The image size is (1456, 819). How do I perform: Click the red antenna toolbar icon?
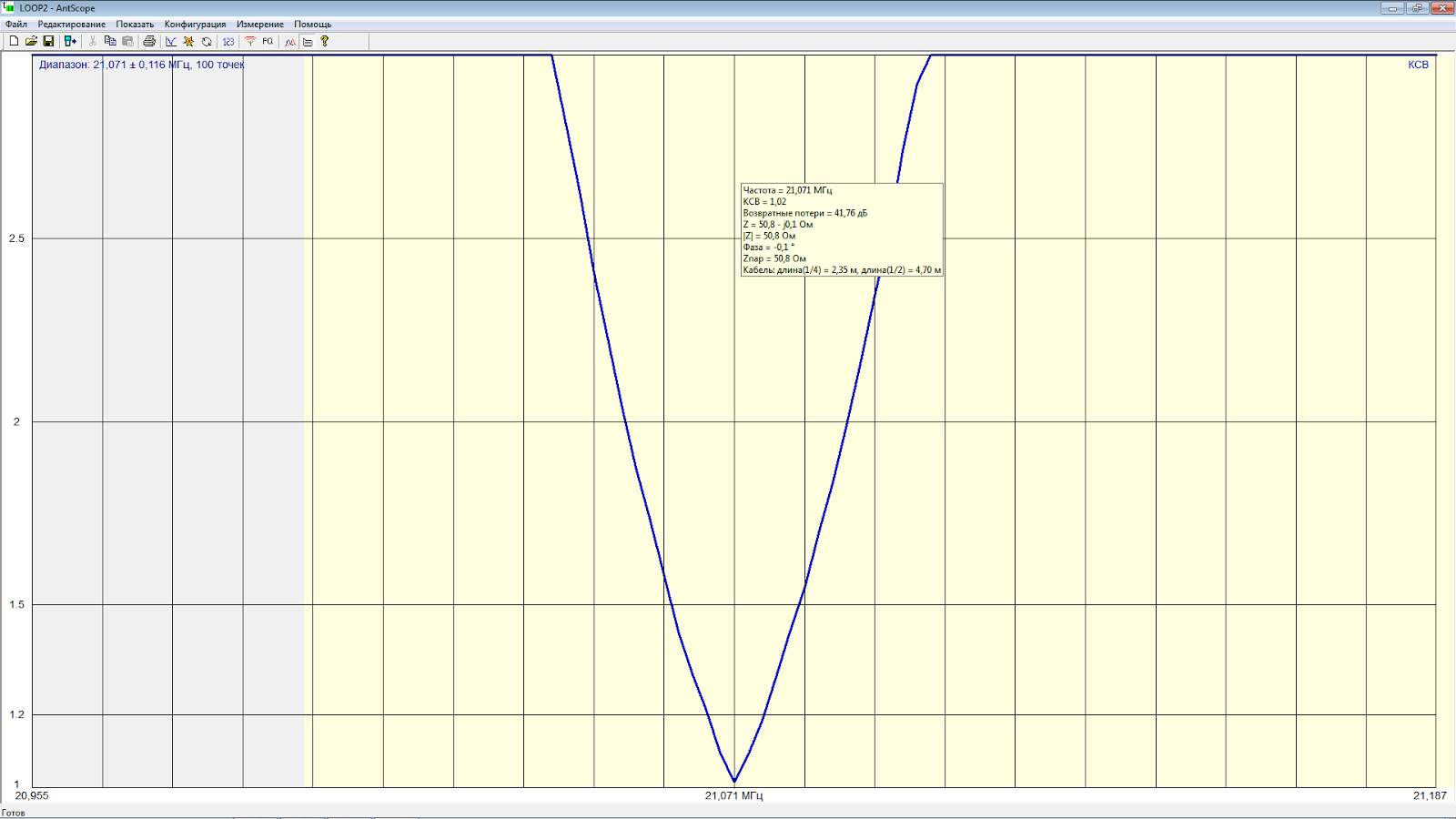click(x=250, y=41)
